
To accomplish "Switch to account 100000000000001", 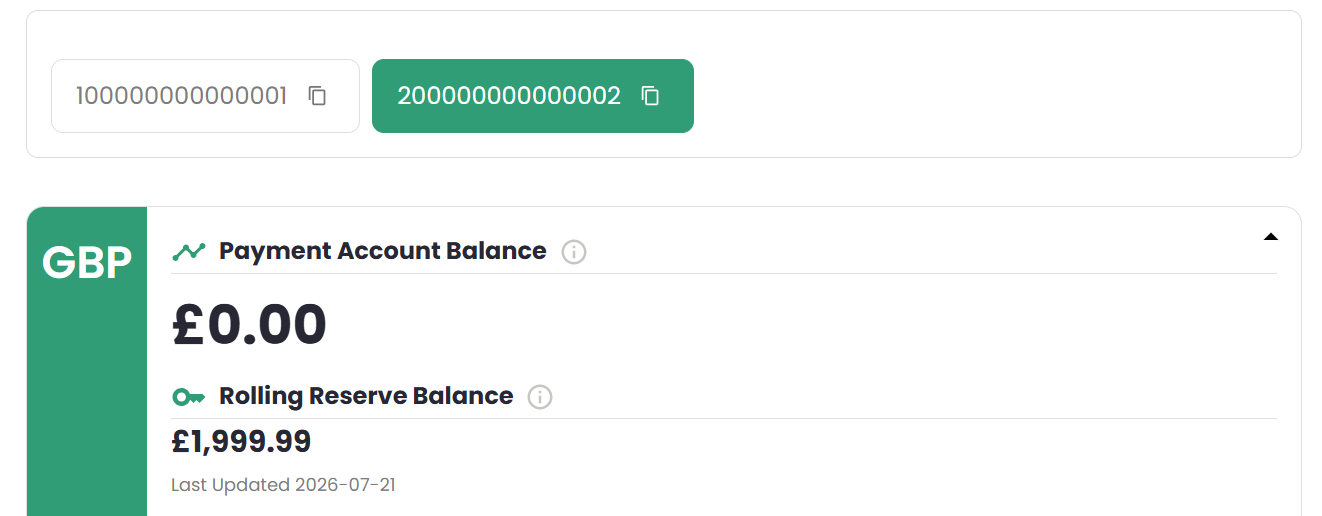I will tap(205, 96).
